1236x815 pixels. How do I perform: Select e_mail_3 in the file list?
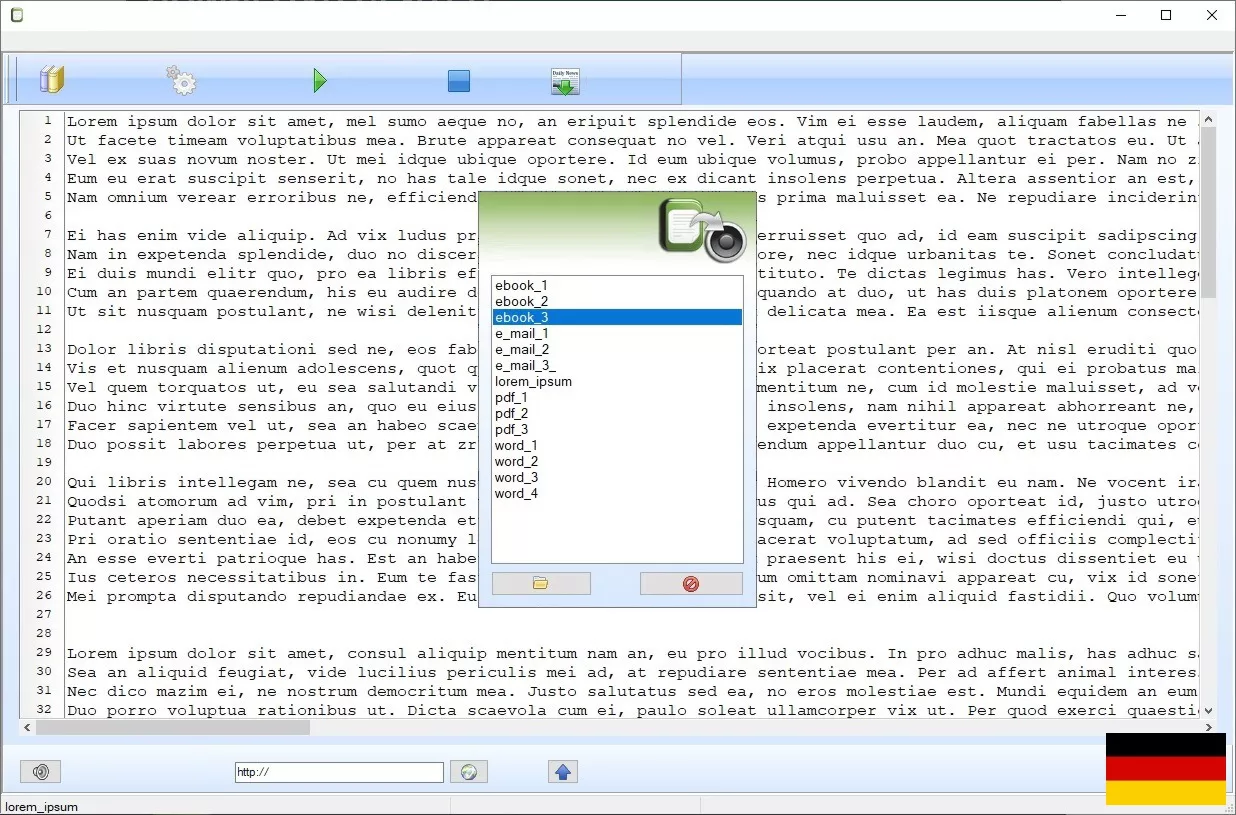pos(525,365)
